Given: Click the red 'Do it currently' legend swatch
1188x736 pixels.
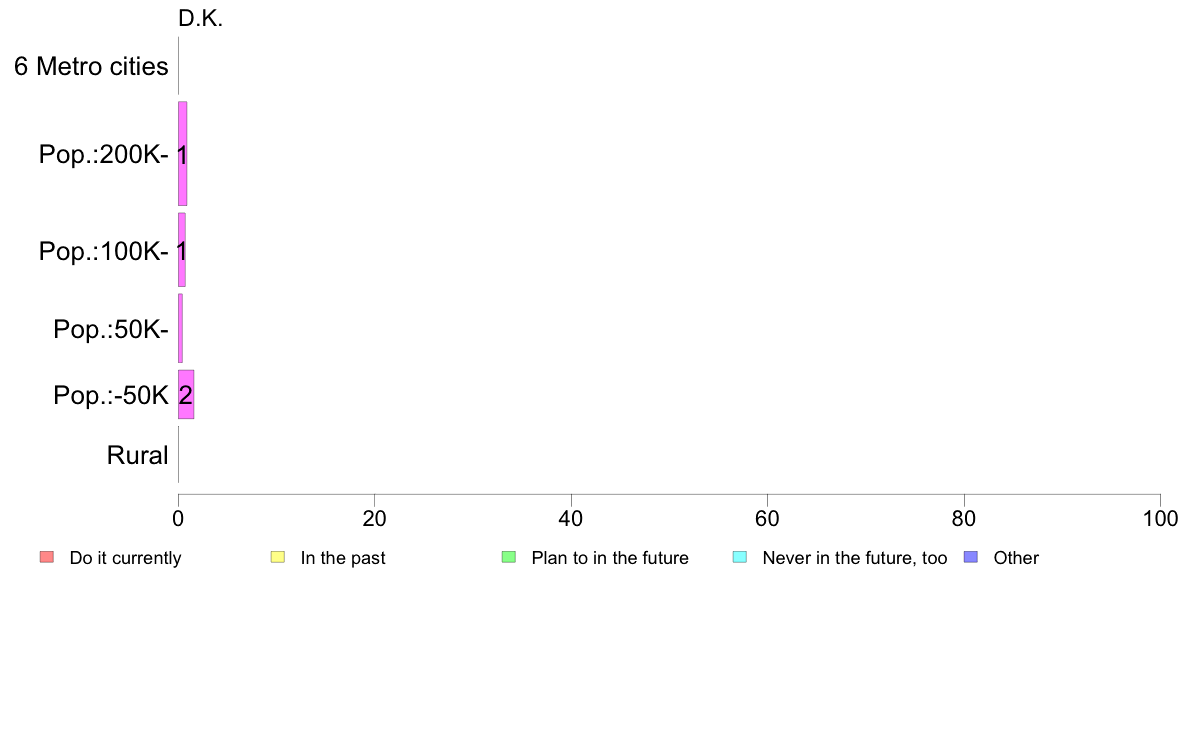Looking at the screenshot, I should 47,557.
